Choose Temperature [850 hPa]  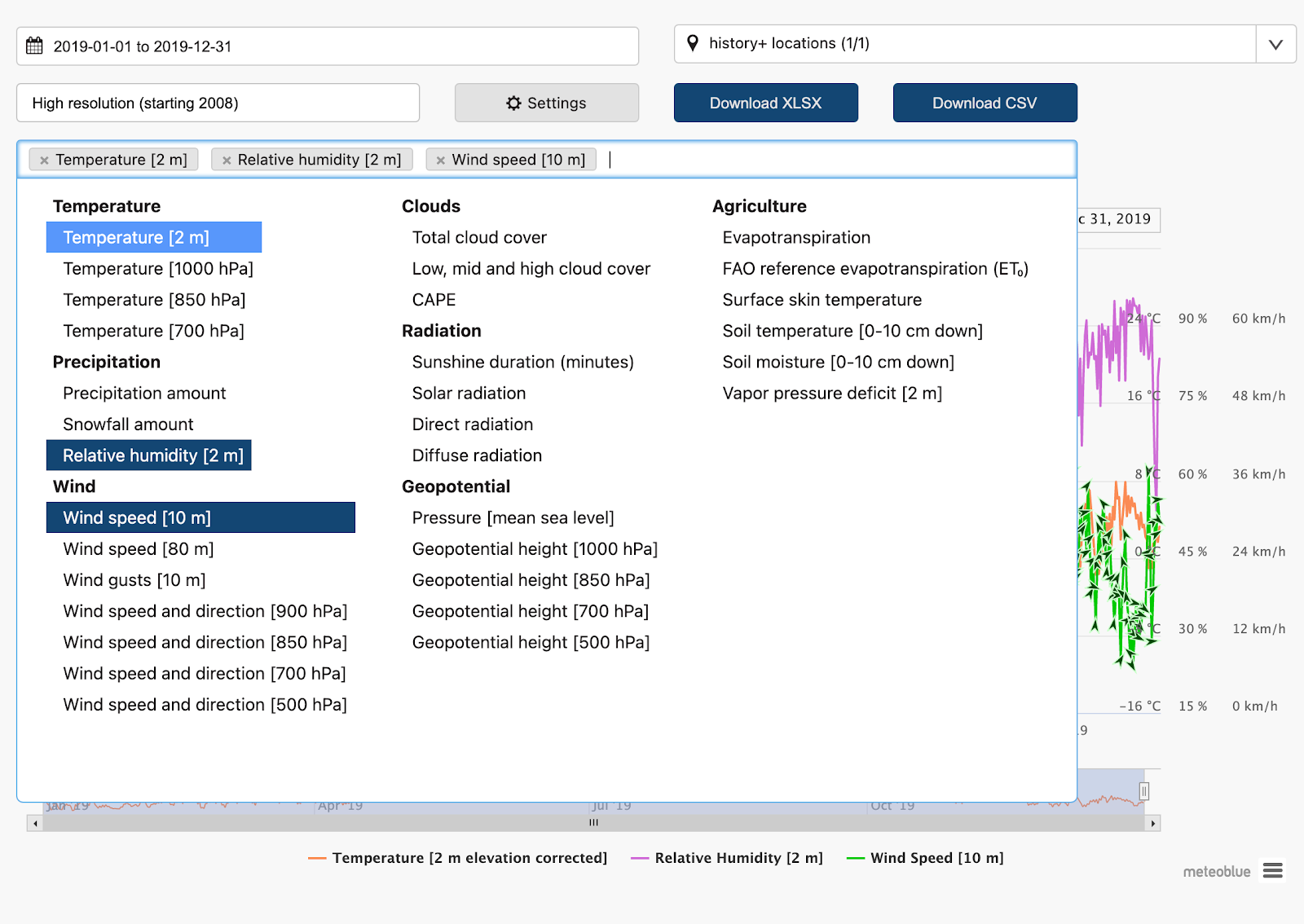154,300
